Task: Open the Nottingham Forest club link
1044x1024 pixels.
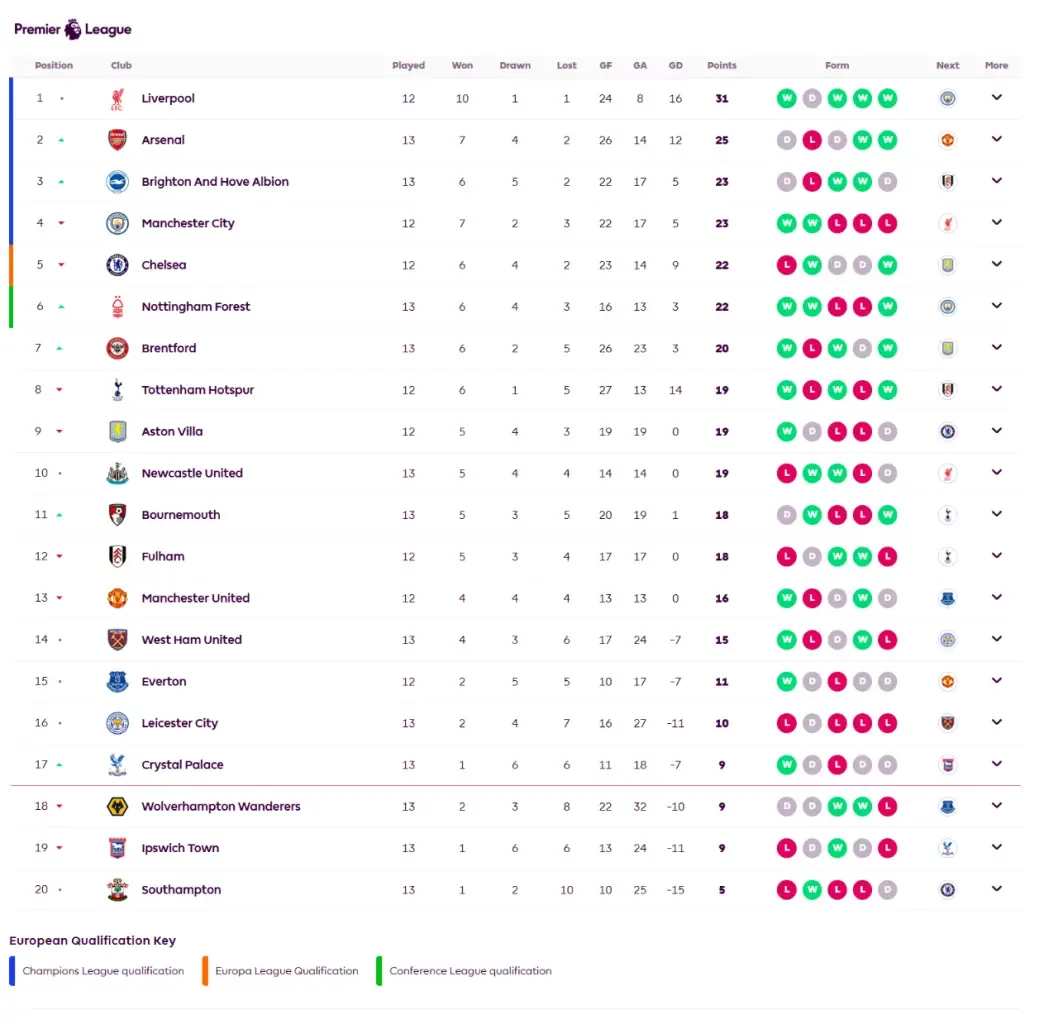Action: click(196, 306)
